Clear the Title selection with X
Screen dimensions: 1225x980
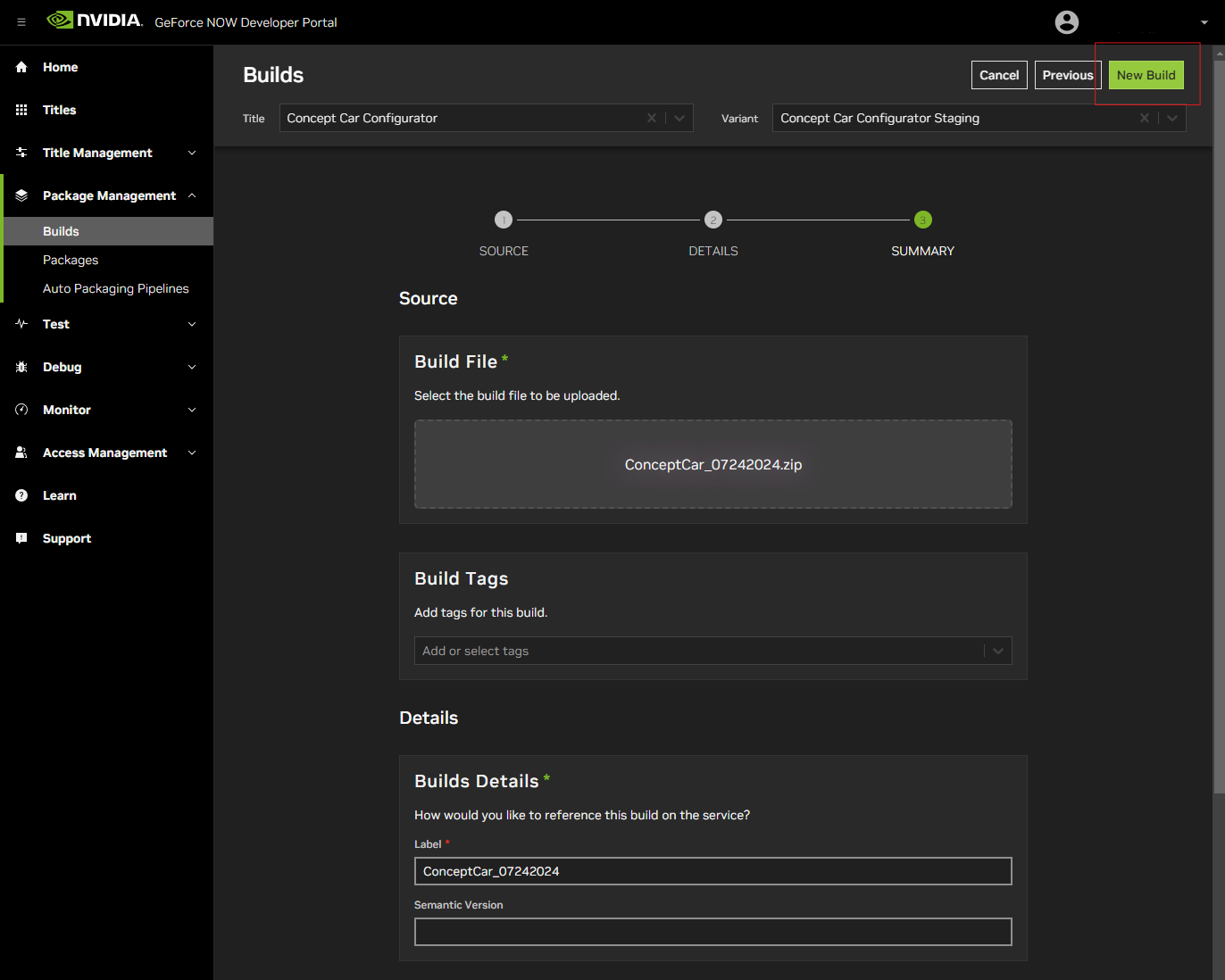tap(652, 118)
